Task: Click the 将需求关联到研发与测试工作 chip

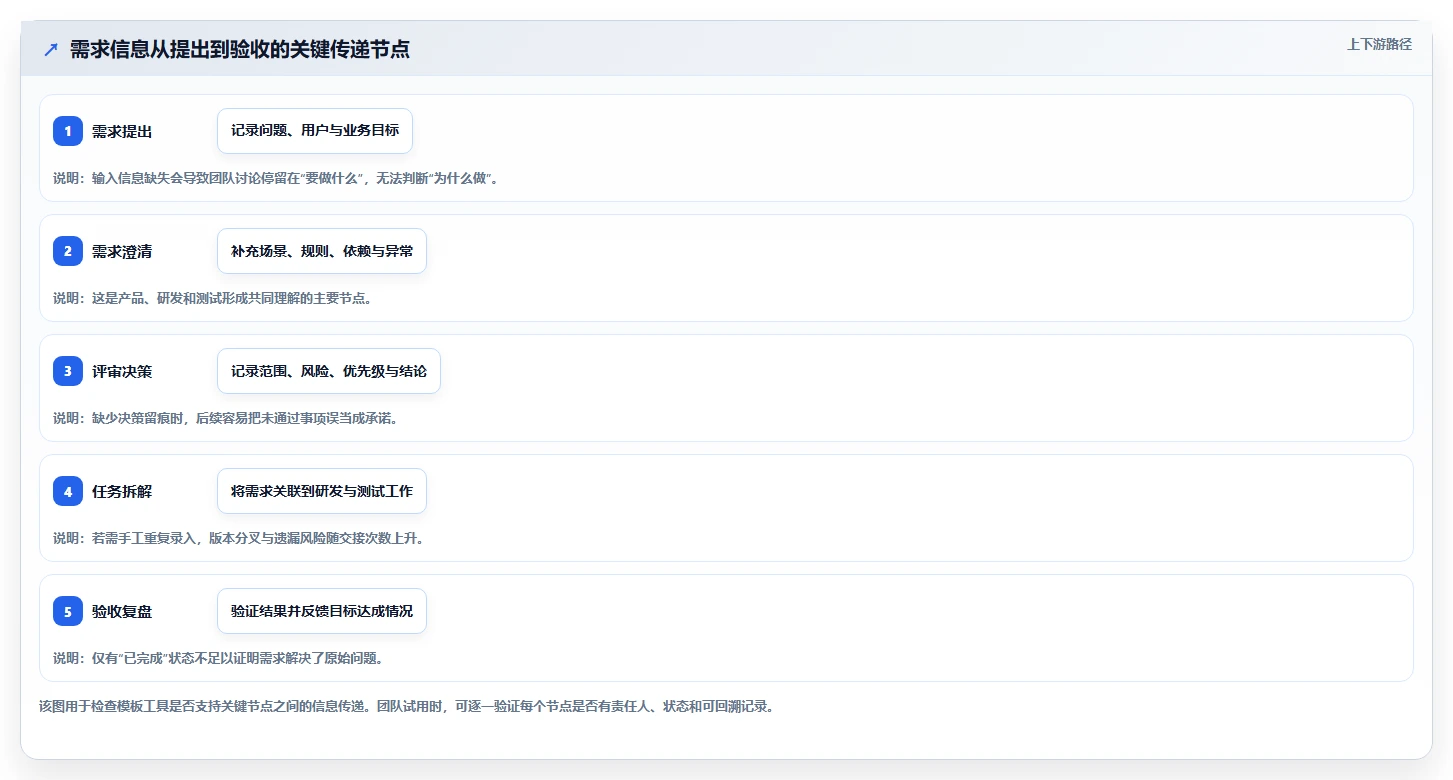Action: pos(322,491)
